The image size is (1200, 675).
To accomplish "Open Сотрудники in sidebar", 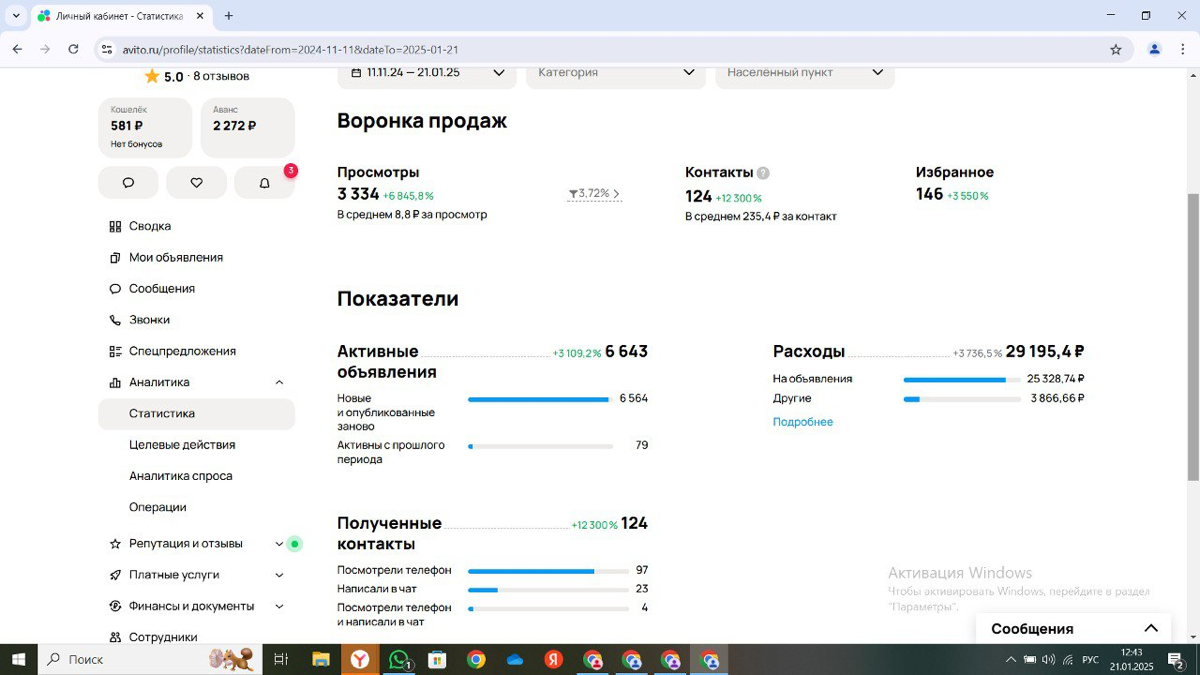I will [x=163, y=637].
